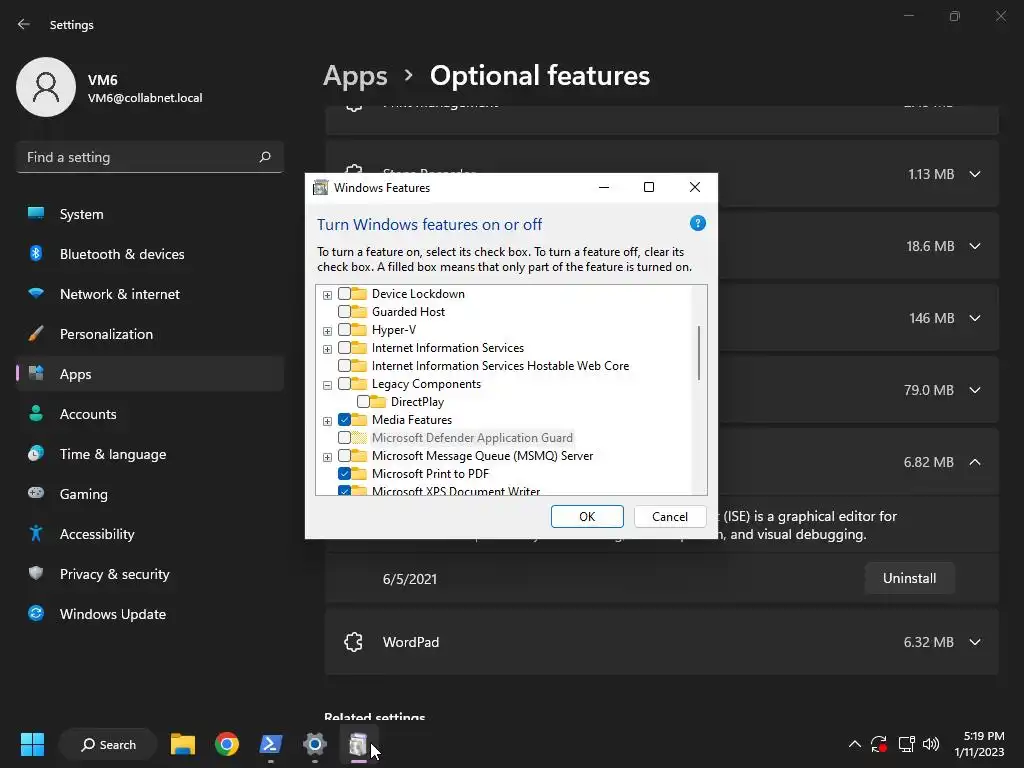
Task: Expand the 1.13 MB feature row chevron
Action: [975, 174]
